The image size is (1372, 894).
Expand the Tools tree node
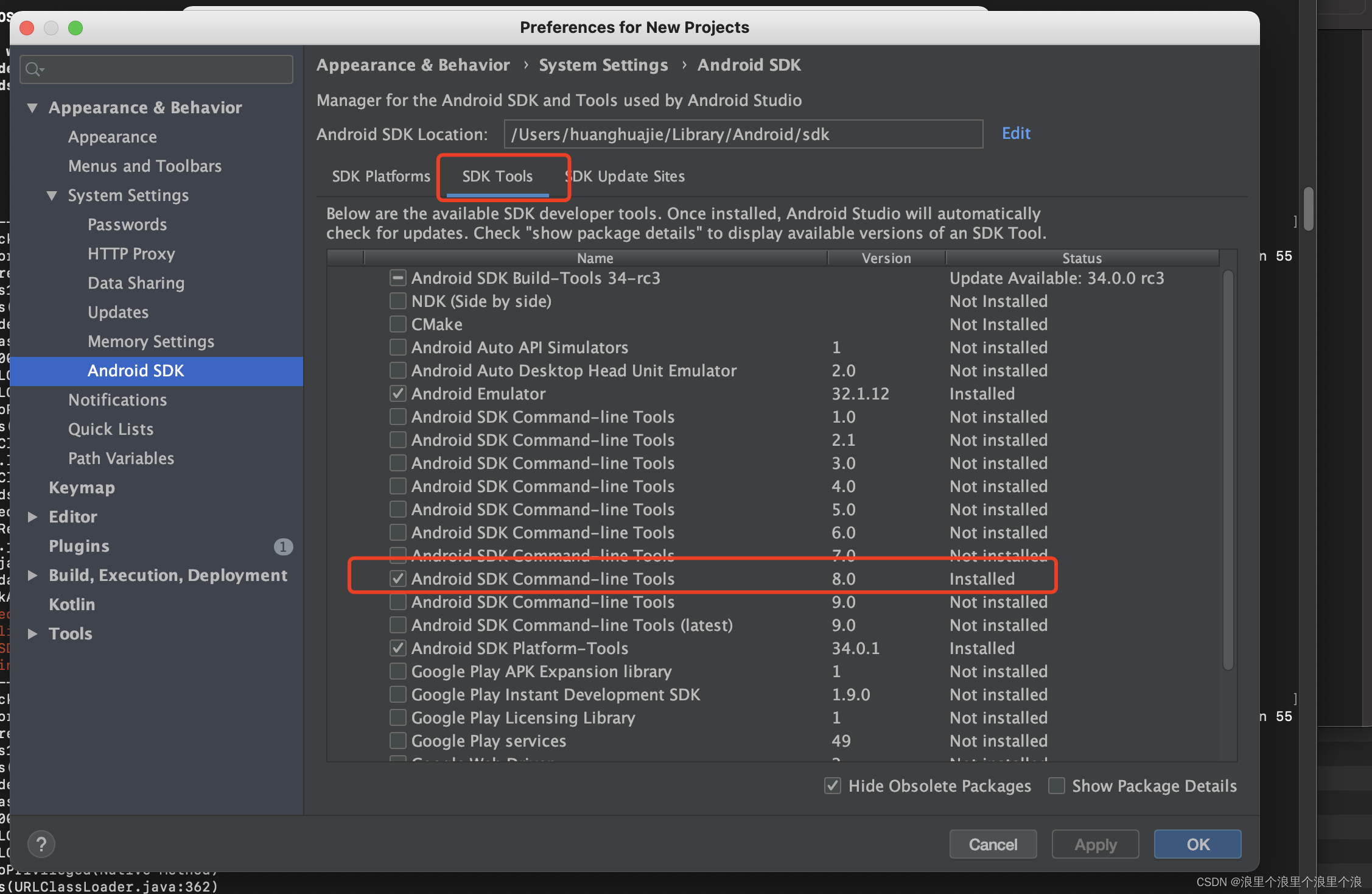tap(33, 634)
